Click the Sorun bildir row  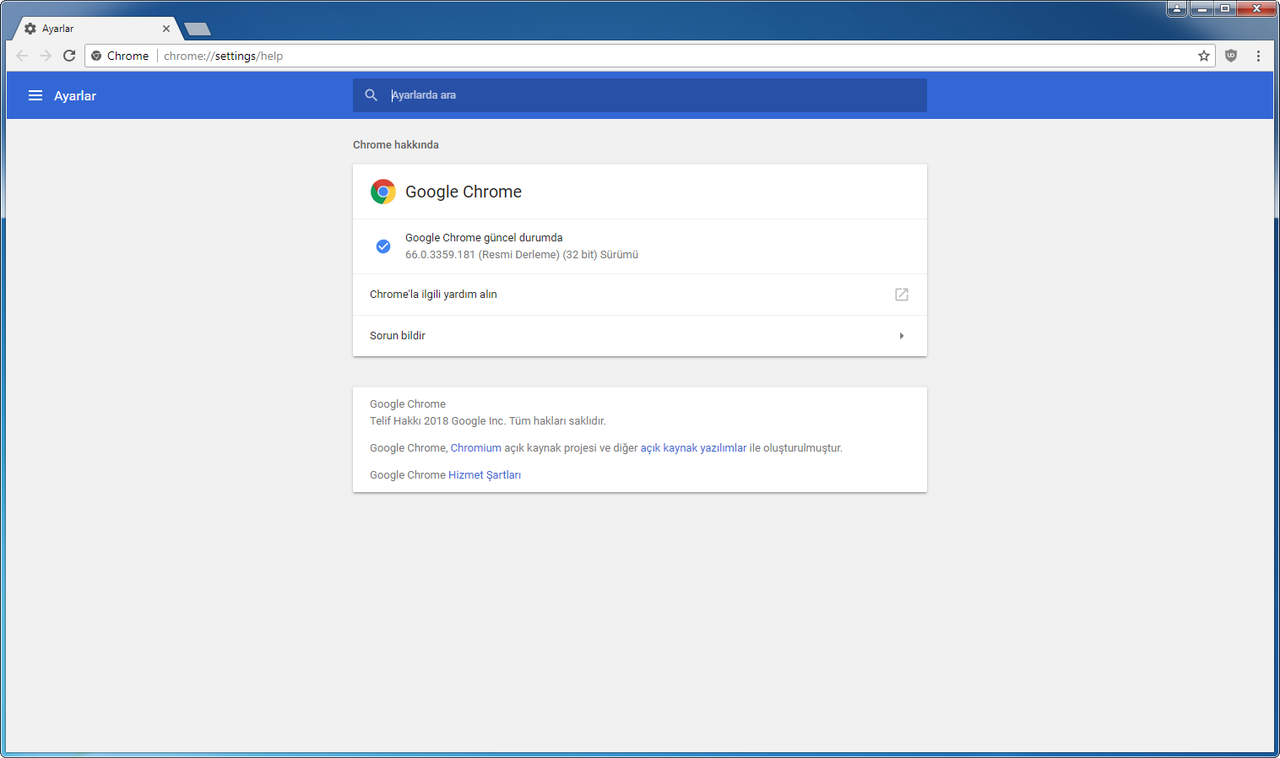click(640, 336)
